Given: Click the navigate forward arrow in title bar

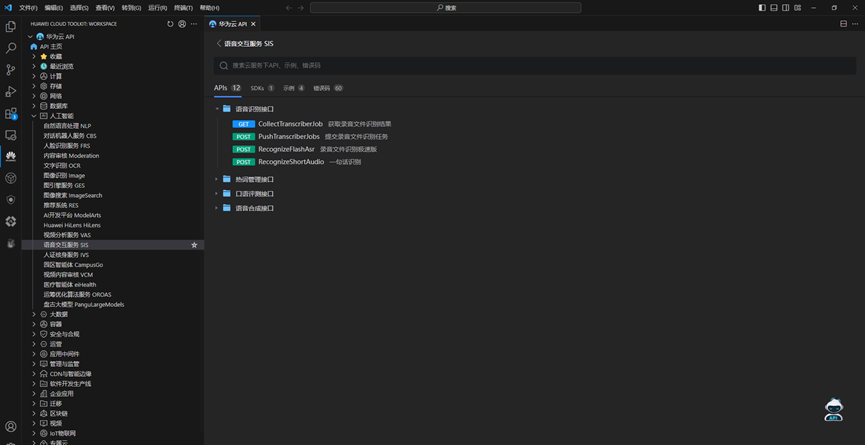Looking at the screenshot, I should 301,8.
